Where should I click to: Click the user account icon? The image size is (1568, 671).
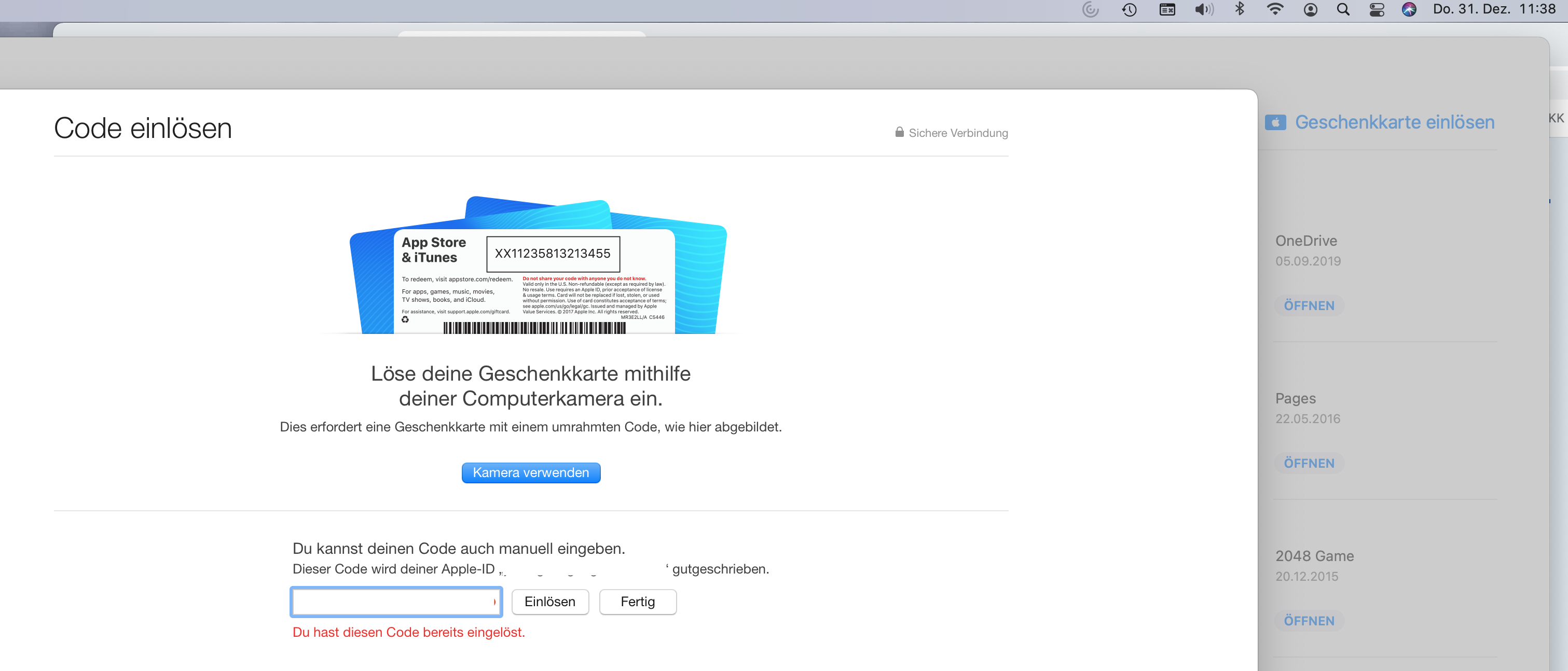(1311, 10)
